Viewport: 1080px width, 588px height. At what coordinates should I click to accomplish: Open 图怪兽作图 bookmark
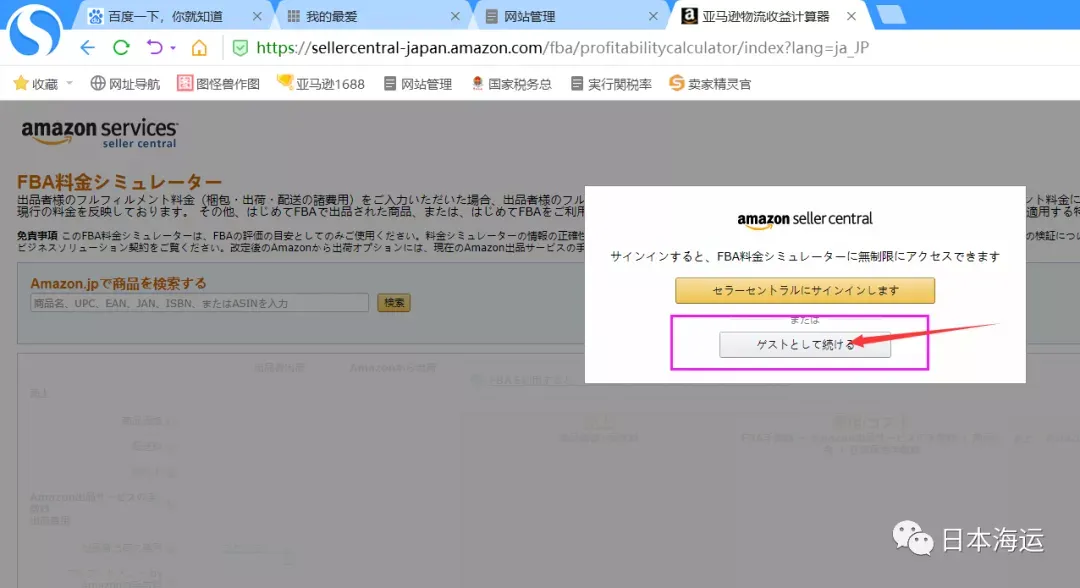[x=218, y=84]
